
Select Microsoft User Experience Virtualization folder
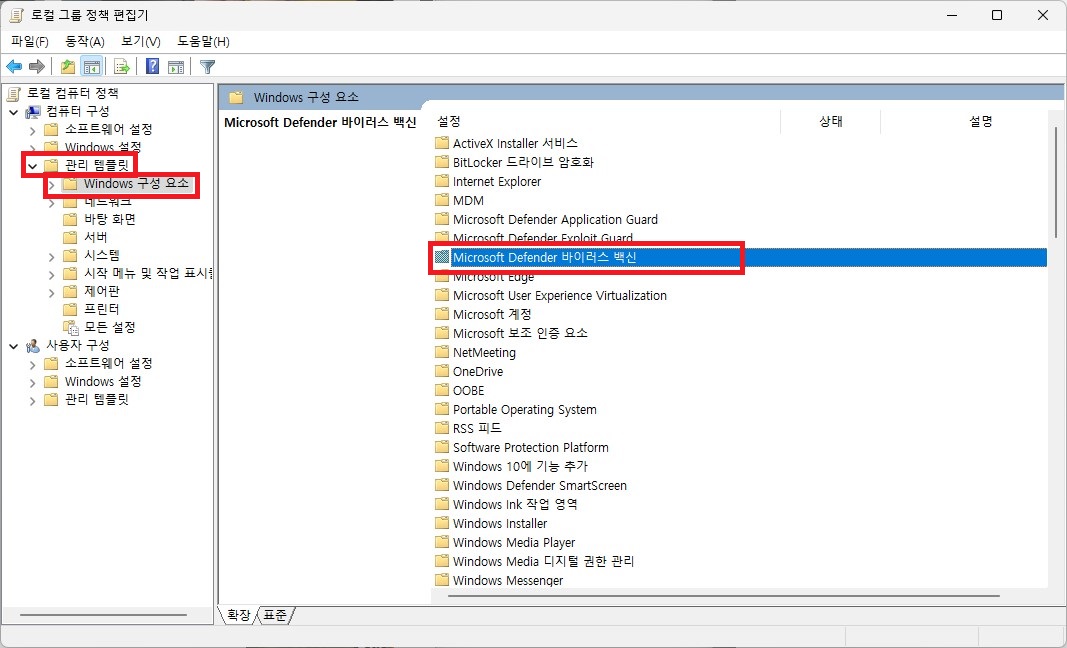point(560,295)
